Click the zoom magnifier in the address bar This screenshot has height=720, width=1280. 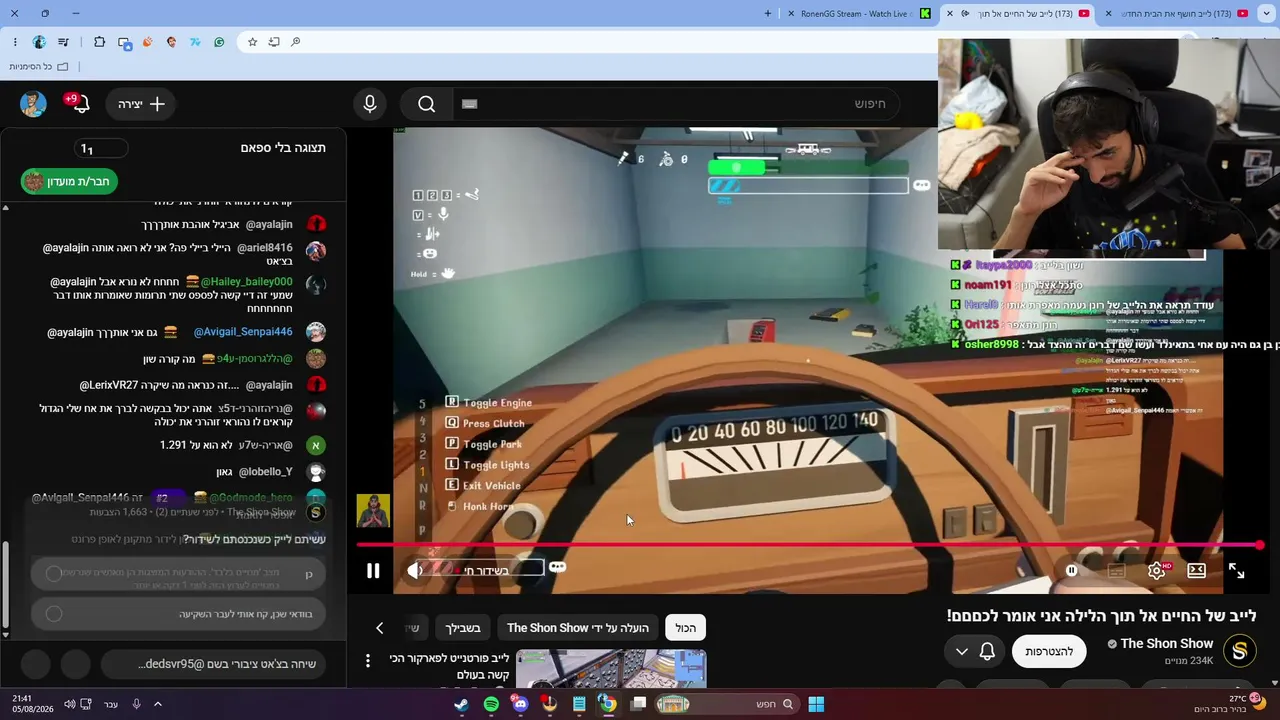295,42
